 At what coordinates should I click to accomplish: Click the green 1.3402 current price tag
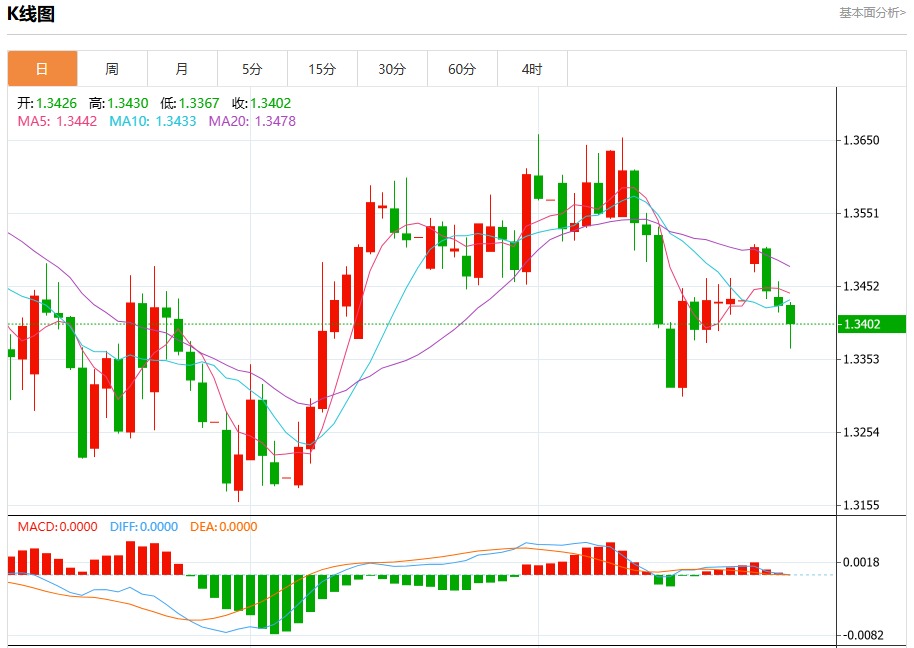coord(871,324)
